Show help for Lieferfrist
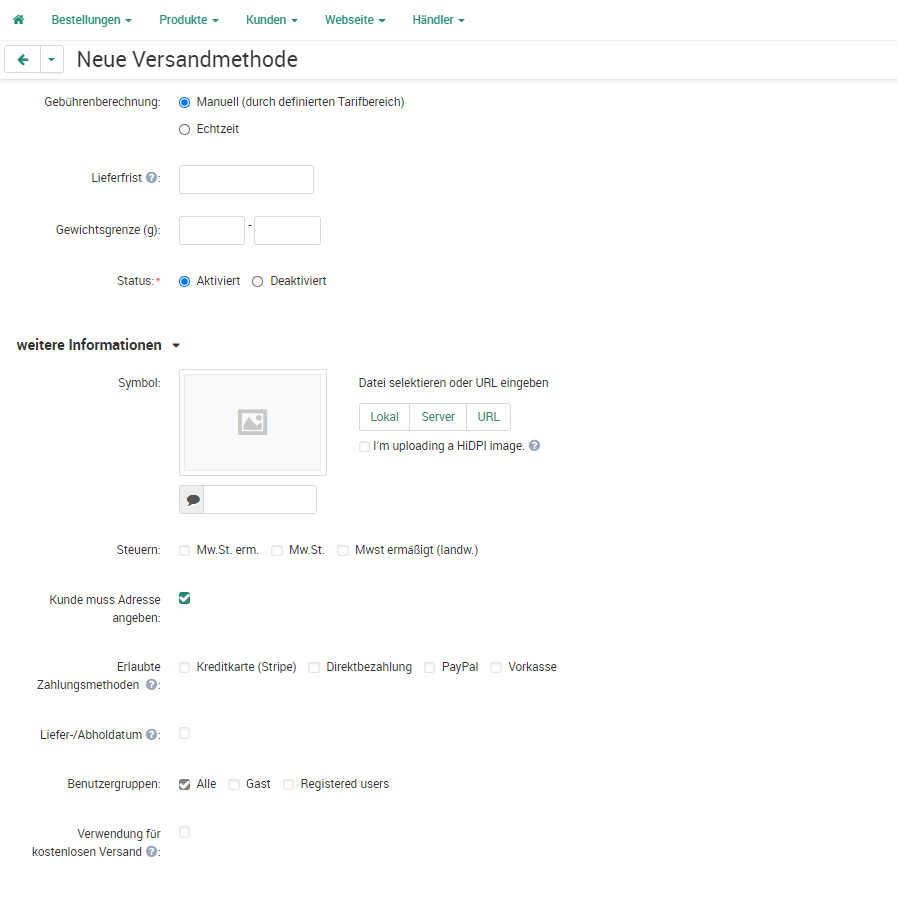 152,177
